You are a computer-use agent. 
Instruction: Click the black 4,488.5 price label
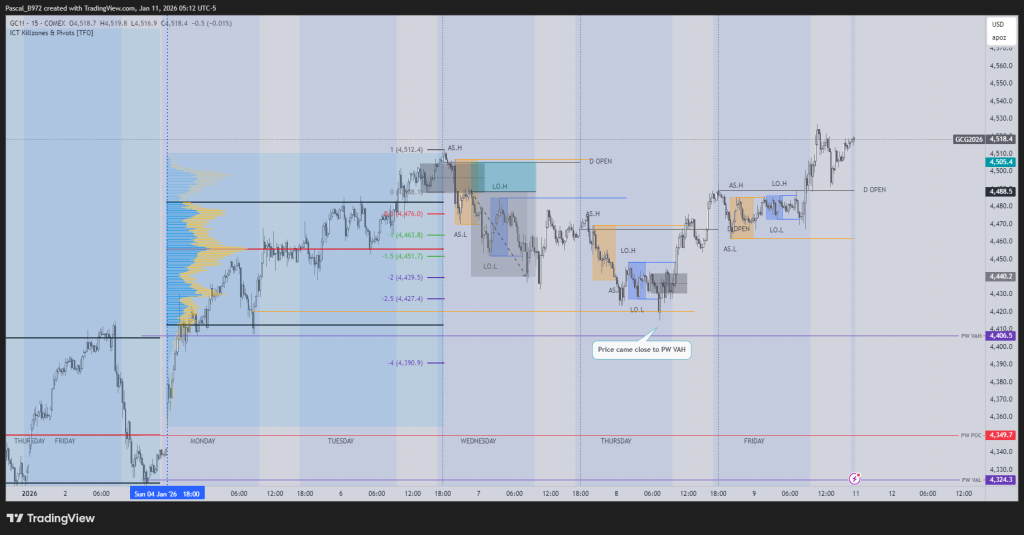1000,191
